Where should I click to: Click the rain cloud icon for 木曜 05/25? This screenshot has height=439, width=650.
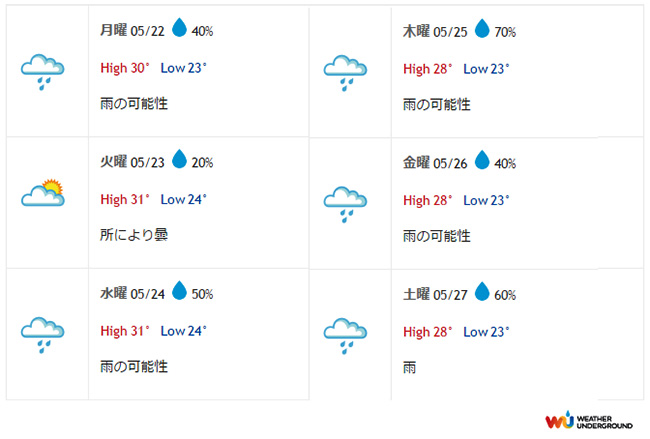point(345,73)
